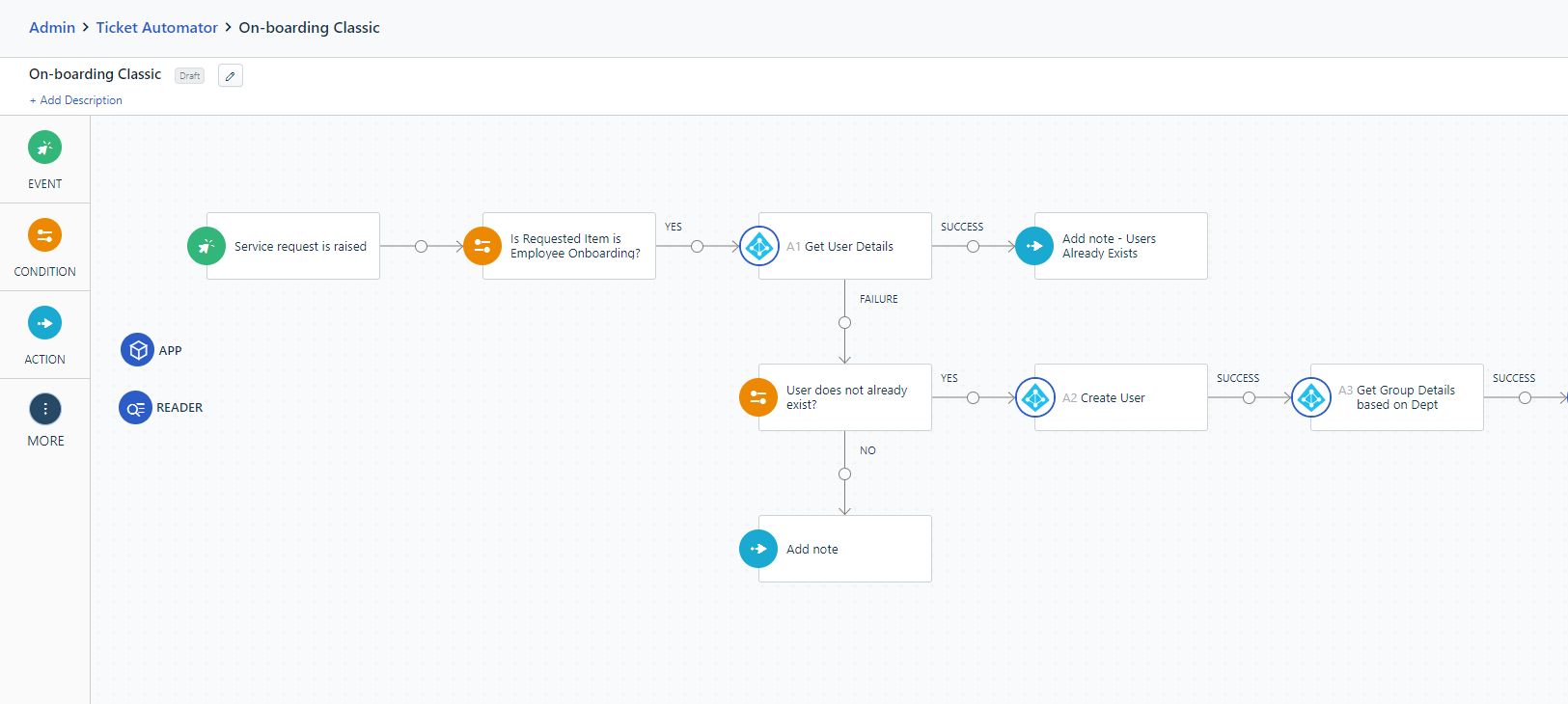Open Is Requested Item is Employee Onboarding node
Image resolution: width=1568 pixels, height=704 pixels.
(569, 246)
